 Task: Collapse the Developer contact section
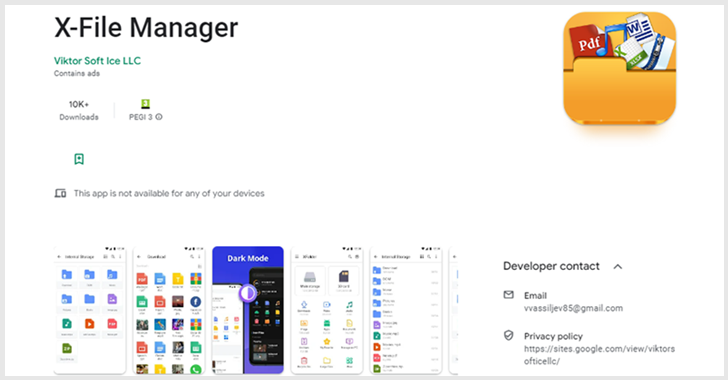(618, 267)
